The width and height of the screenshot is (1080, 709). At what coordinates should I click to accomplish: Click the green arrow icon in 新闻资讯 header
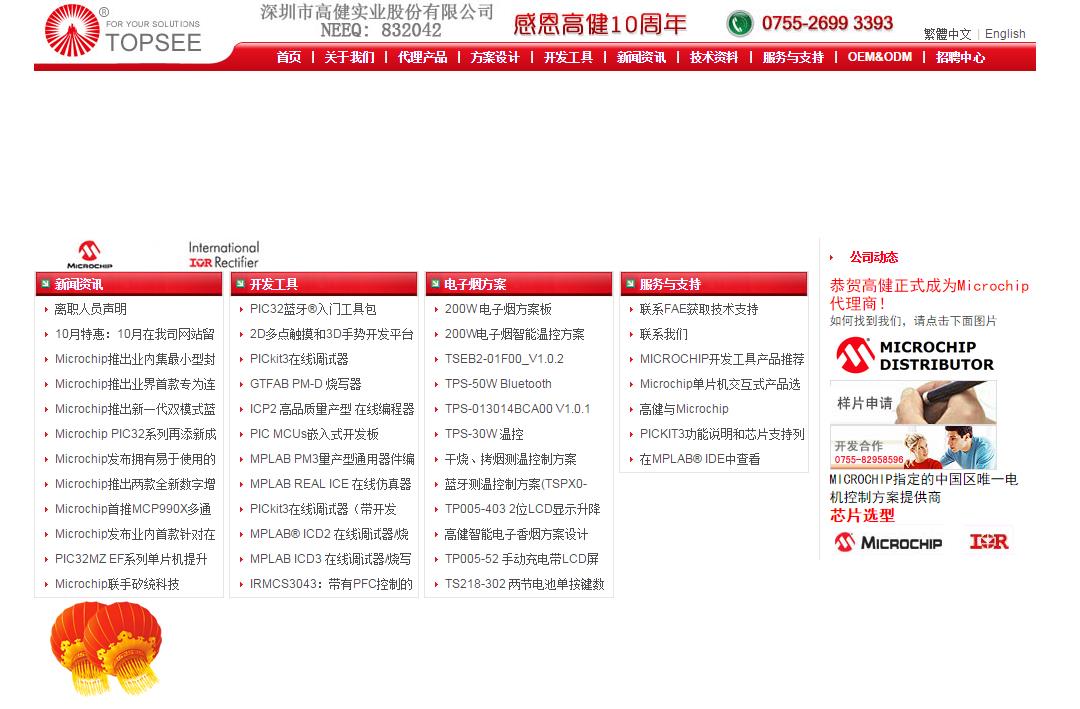(45, 283)
